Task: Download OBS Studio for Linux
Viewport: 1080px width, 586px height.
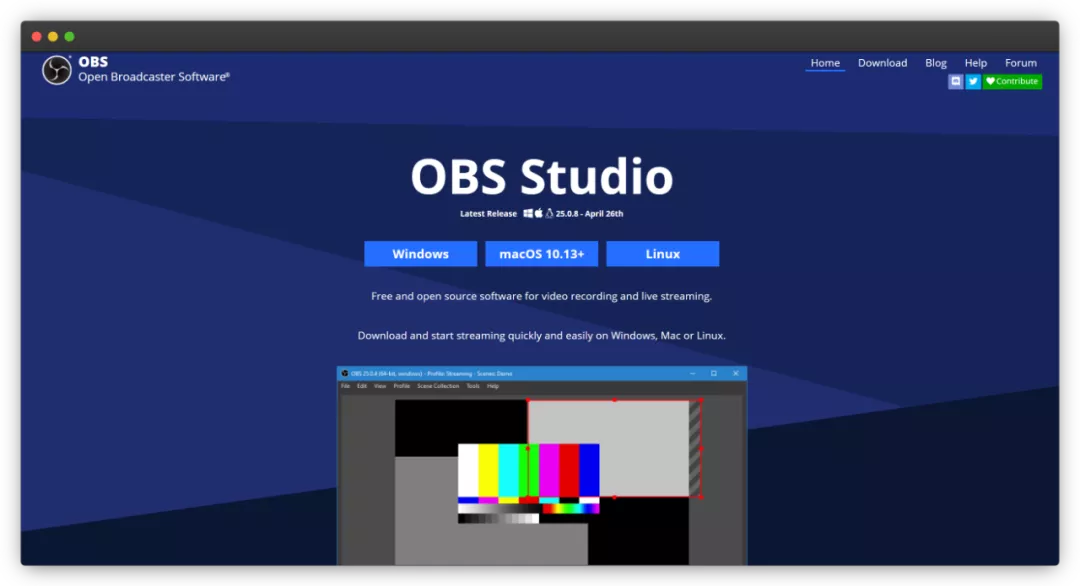Action: (x=663, y=253)
